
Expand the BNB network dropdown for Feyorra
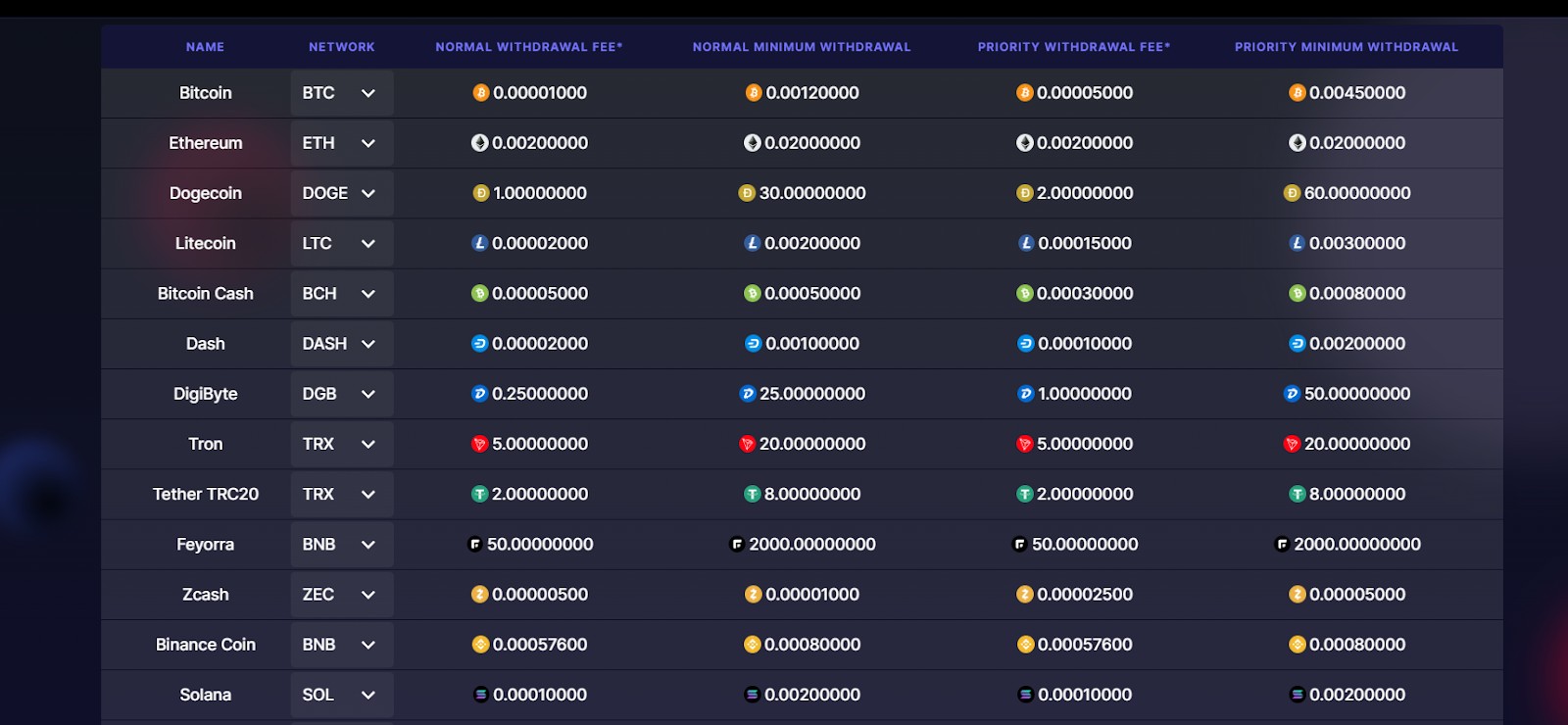[x=342, y=544]
